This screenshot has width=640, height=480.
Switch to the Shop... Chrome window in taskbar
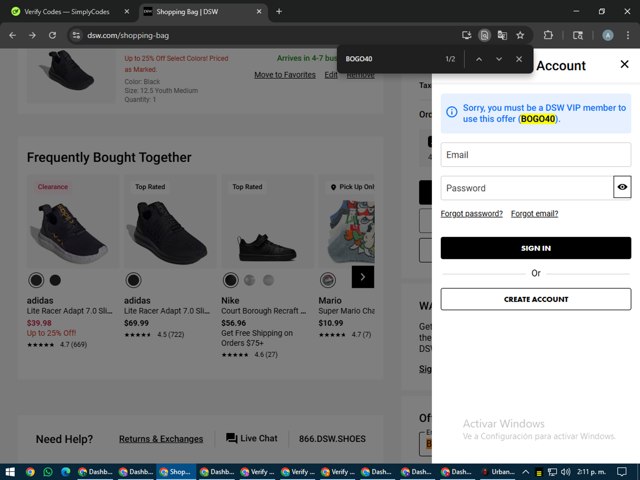tap(176, 472)
